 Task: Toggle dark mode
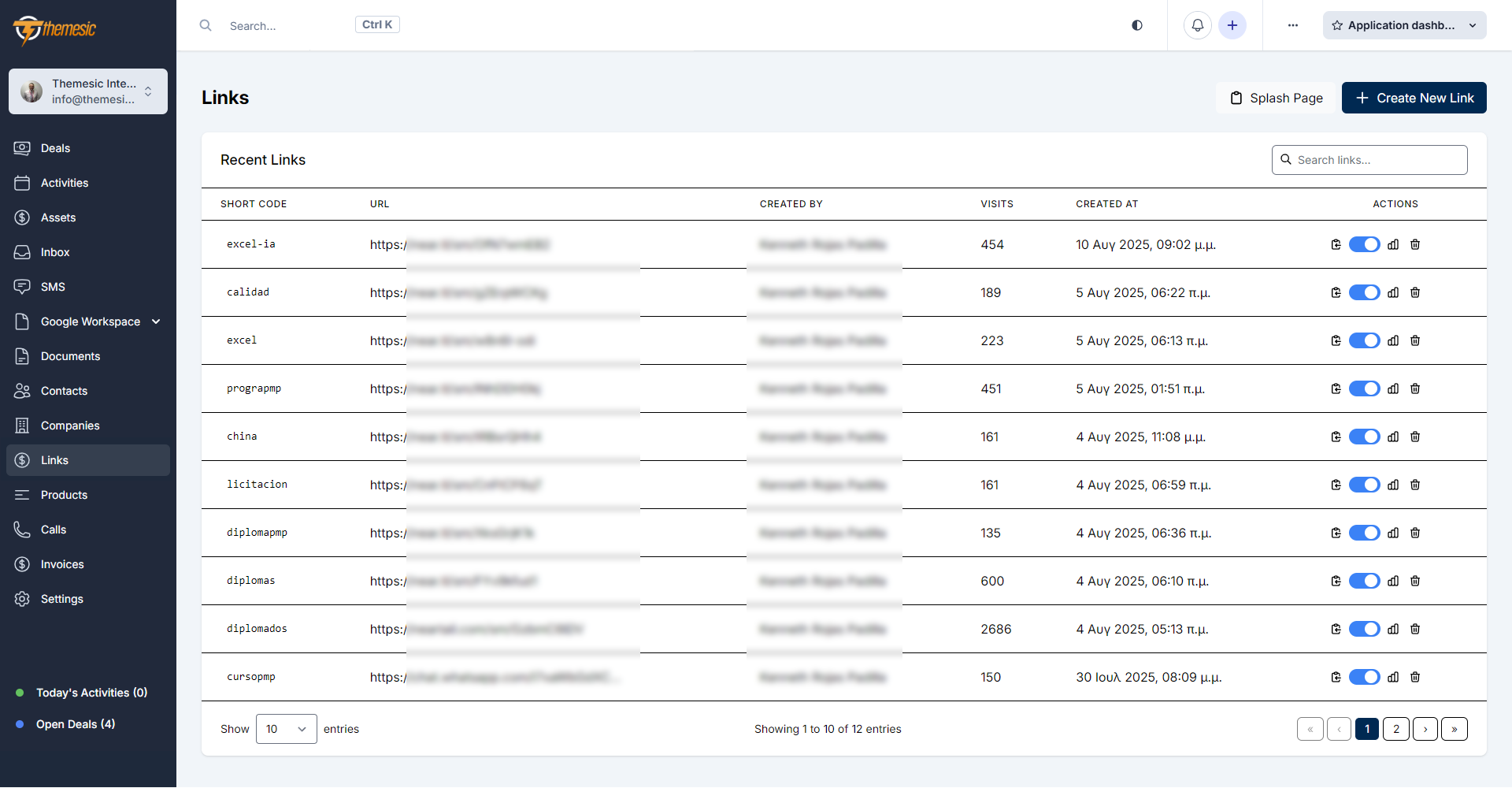click(1136, 25)
